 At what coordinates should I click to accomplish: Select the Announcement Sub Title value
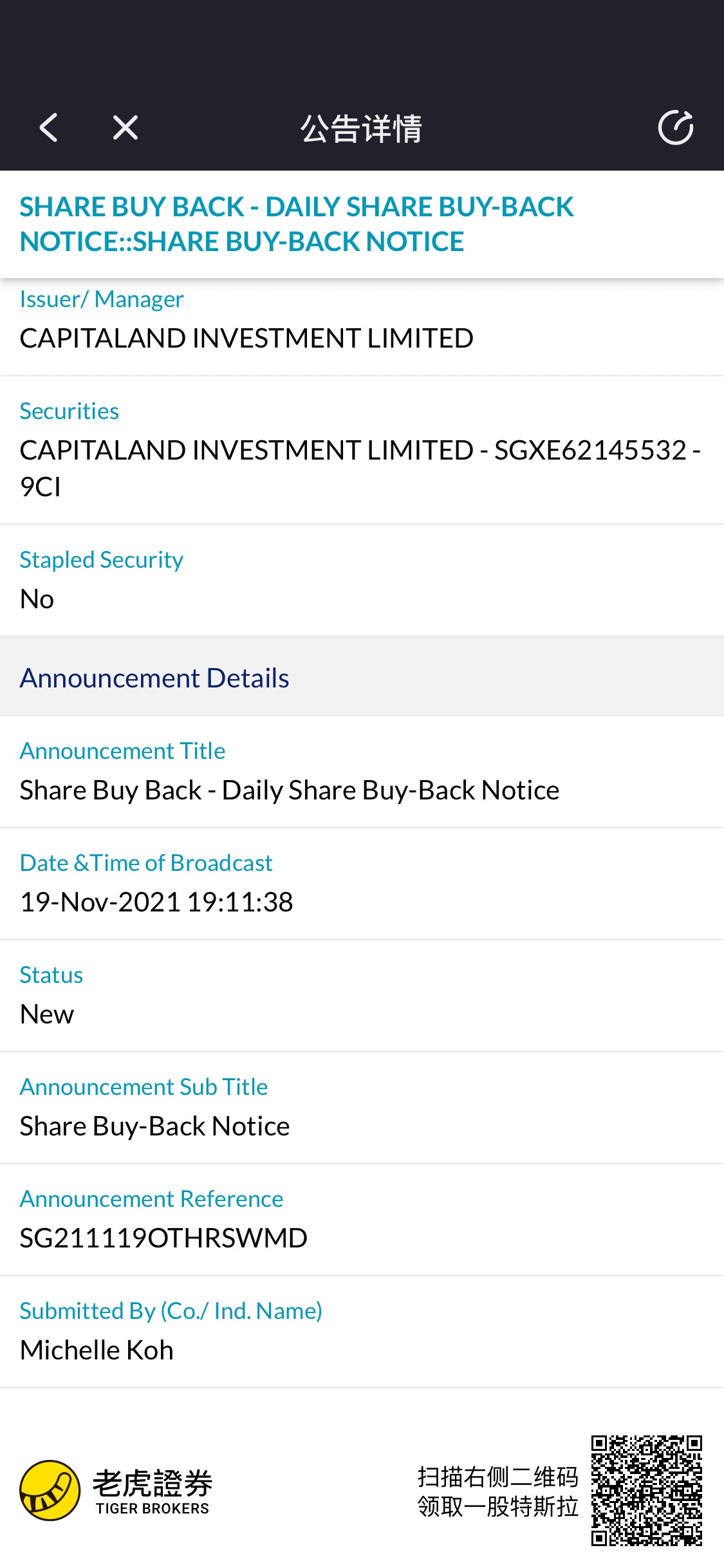point(154,1126)
